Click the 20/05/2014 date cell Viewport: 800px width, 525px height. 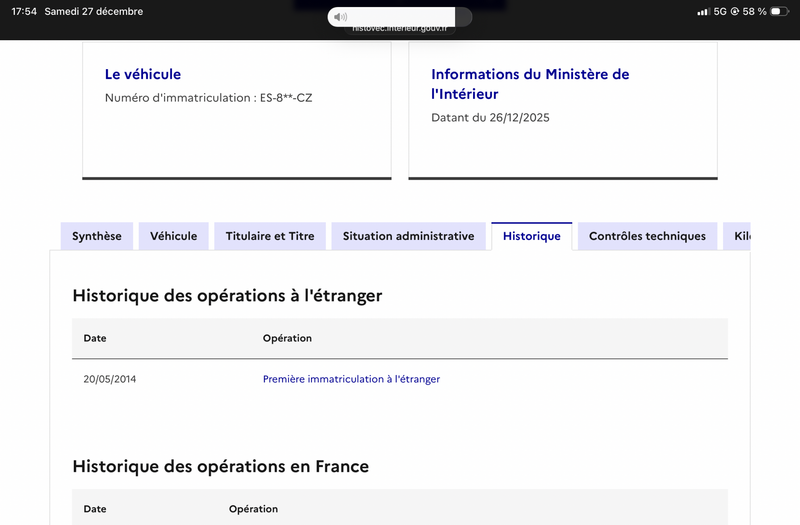pos(110,379)
